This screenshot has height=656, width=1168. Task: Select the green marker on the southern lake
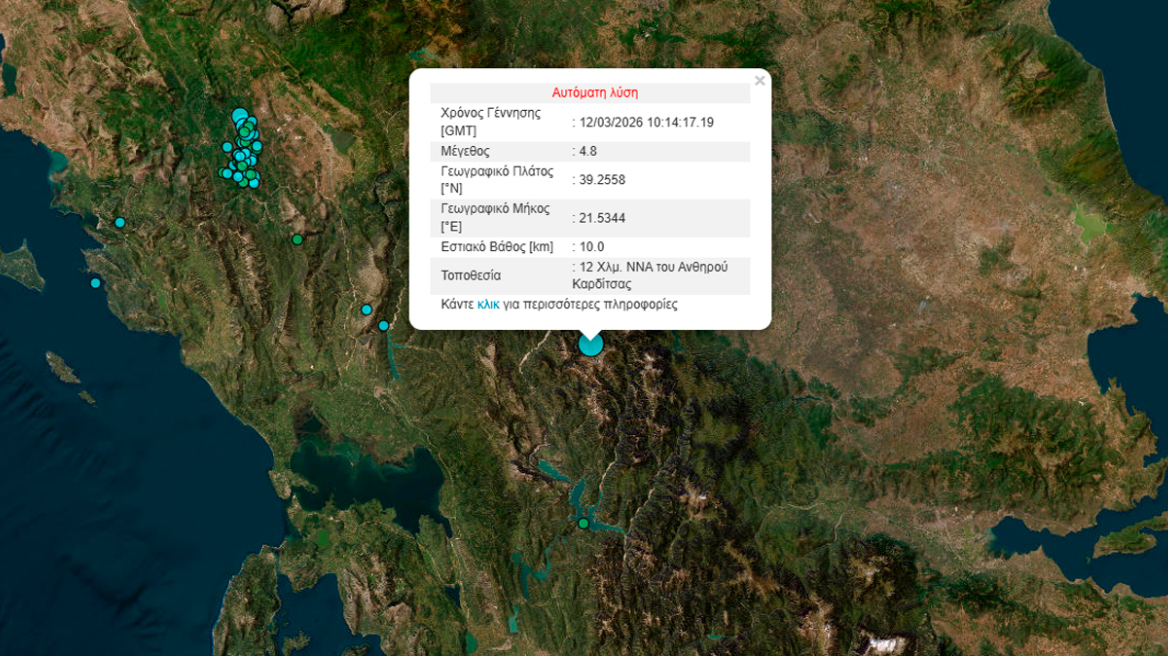coord(583,523)
